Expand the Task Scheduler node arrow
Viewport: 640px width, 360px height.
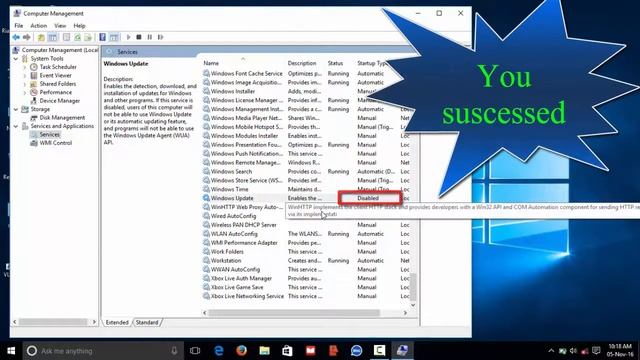point(24,67)
